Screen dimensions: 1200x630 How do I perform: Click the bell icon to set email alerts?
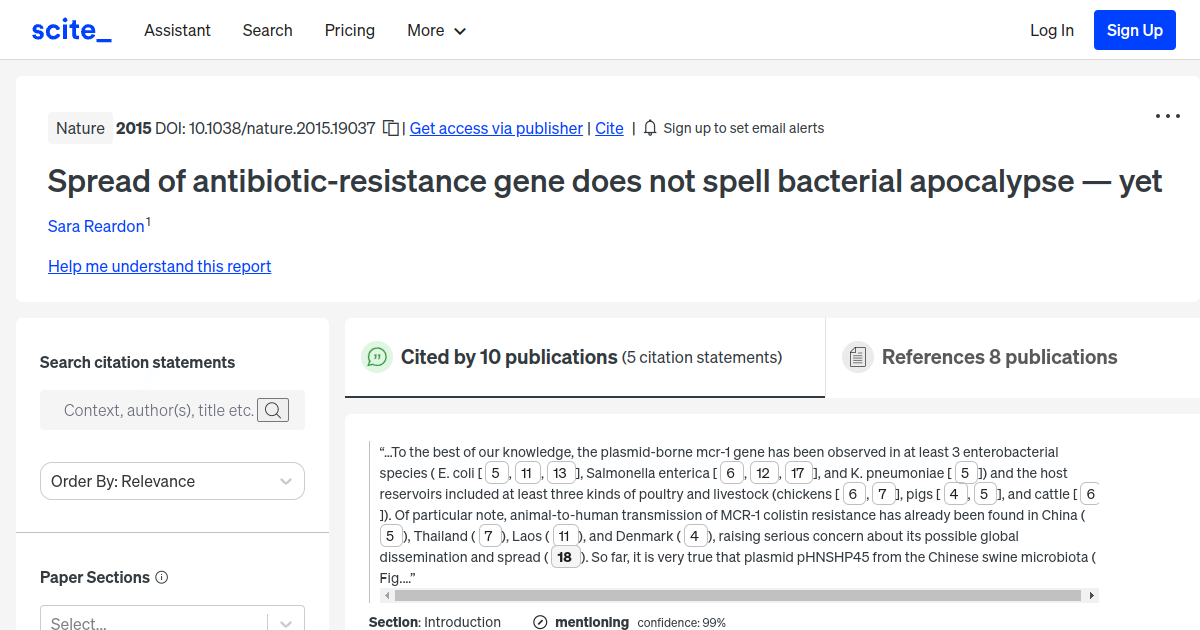[649, 128]
